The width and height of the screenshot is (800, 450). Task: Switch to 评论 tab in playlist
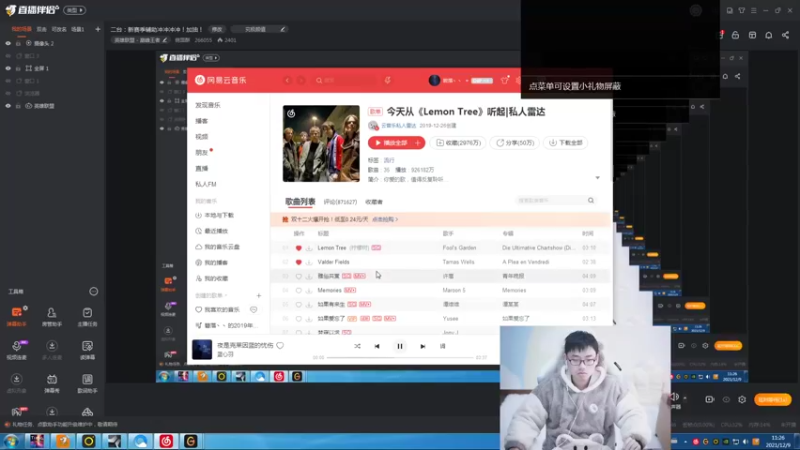pyautogui.click(x=340, y=202)
